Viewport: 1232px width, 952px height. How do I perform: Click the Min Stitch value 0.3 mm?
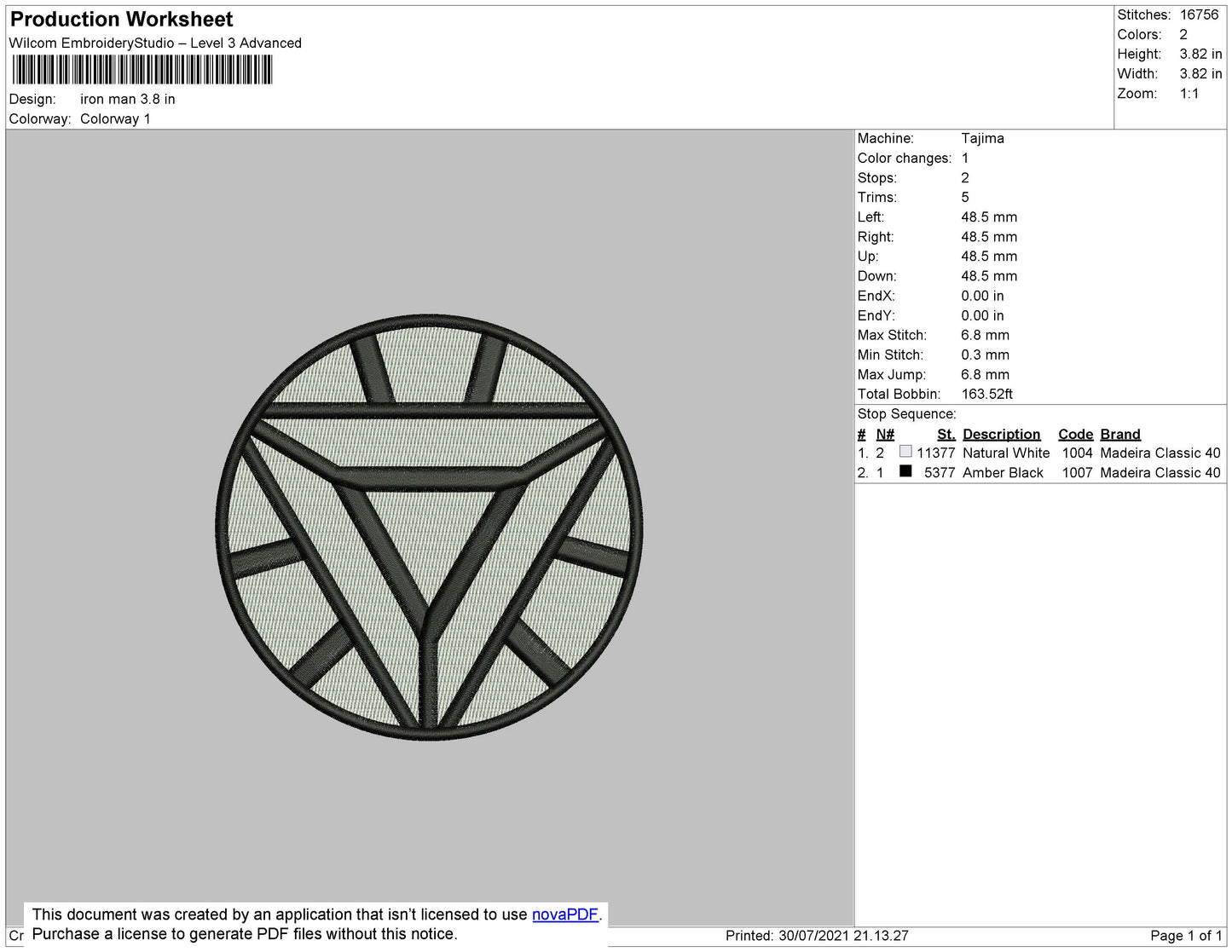pos(985,355)
